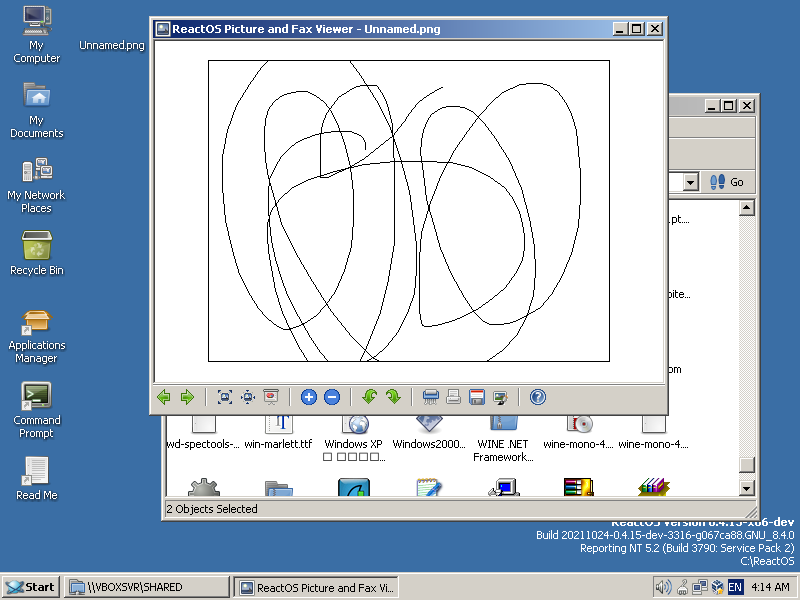Image resolution: width=800 pixels, height=600 pixels.
Task: Select the Best Fit view icon
Action: tap(224, 397)
